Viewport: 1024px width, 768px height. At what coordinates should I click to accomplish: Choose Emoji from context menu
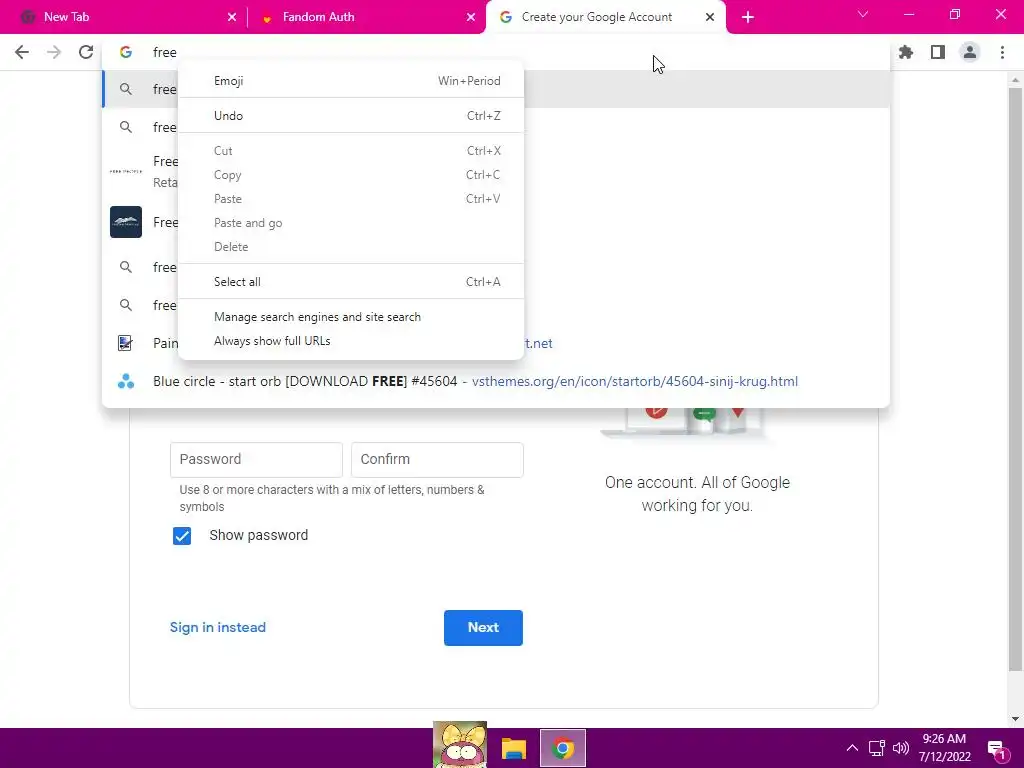point(351,81)
